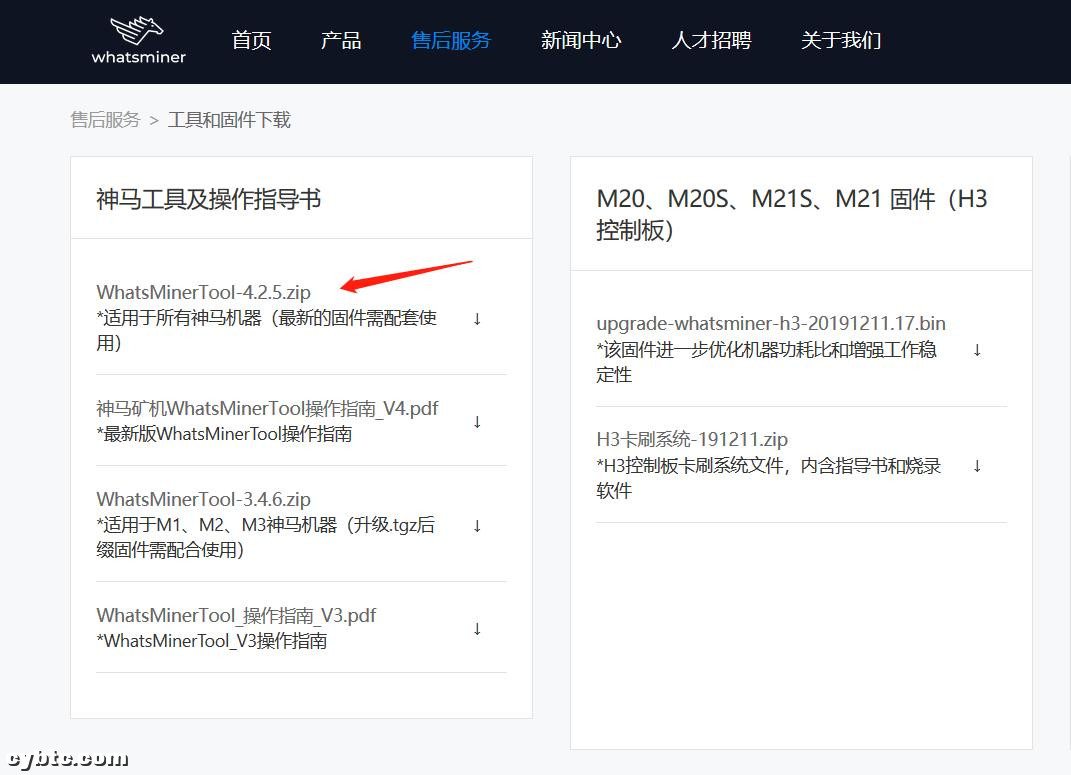Click the text *WhatsMinerTool_V3操作指南
Viewport: 1071px width, 775px height.
212,641
